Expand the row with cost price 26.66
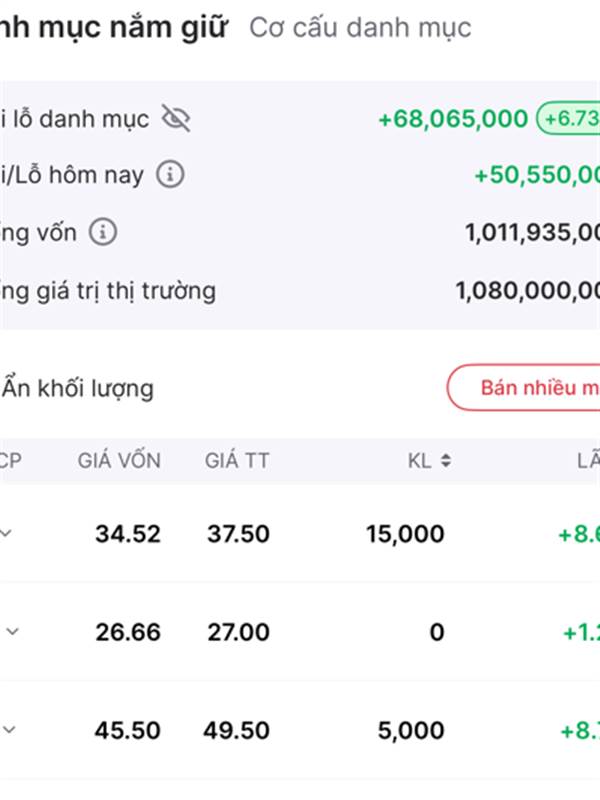The image size is (600, 800). pos(12,632)
